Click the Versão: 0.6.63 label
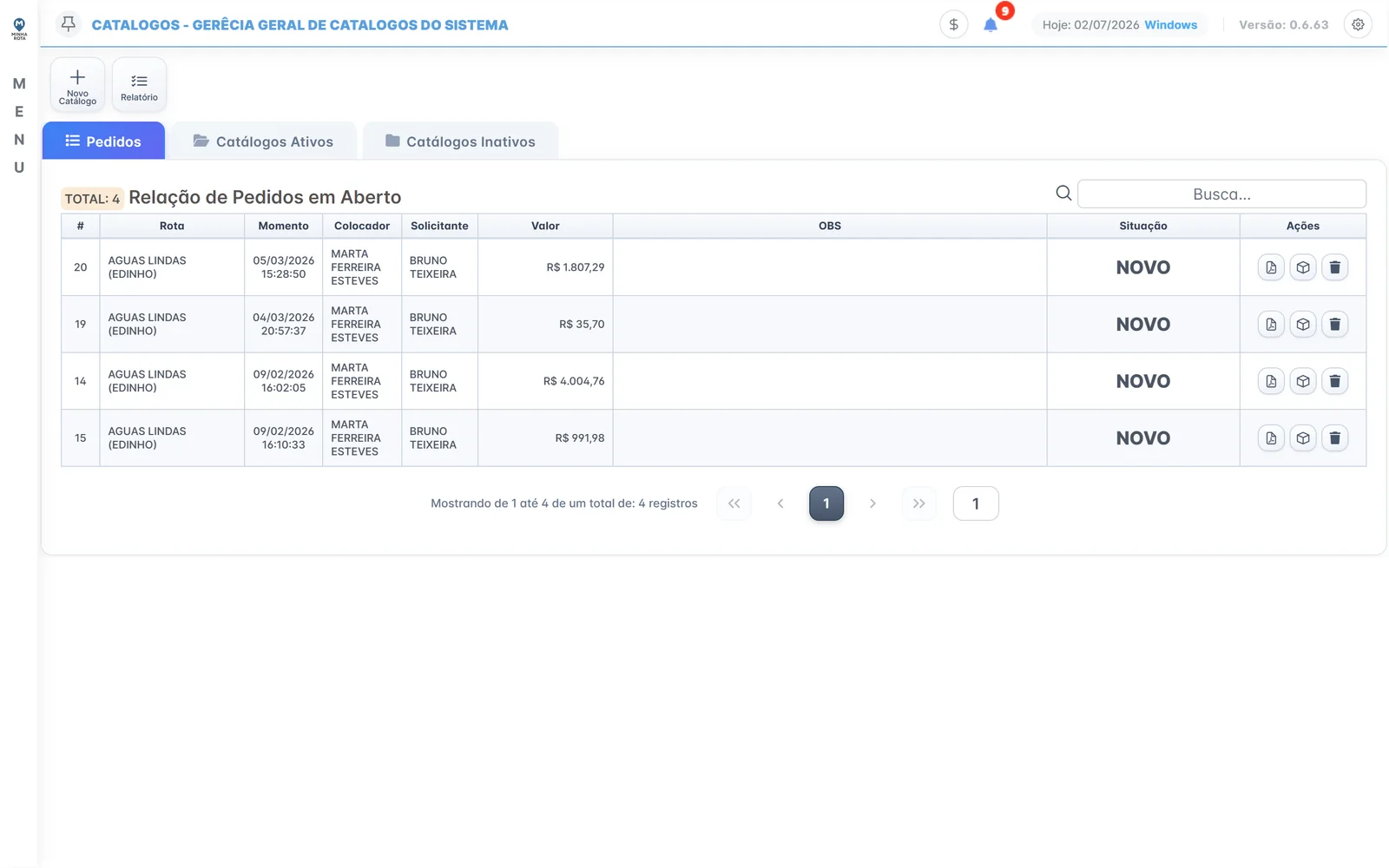The image size is (1389, 868). (1283, 24)
